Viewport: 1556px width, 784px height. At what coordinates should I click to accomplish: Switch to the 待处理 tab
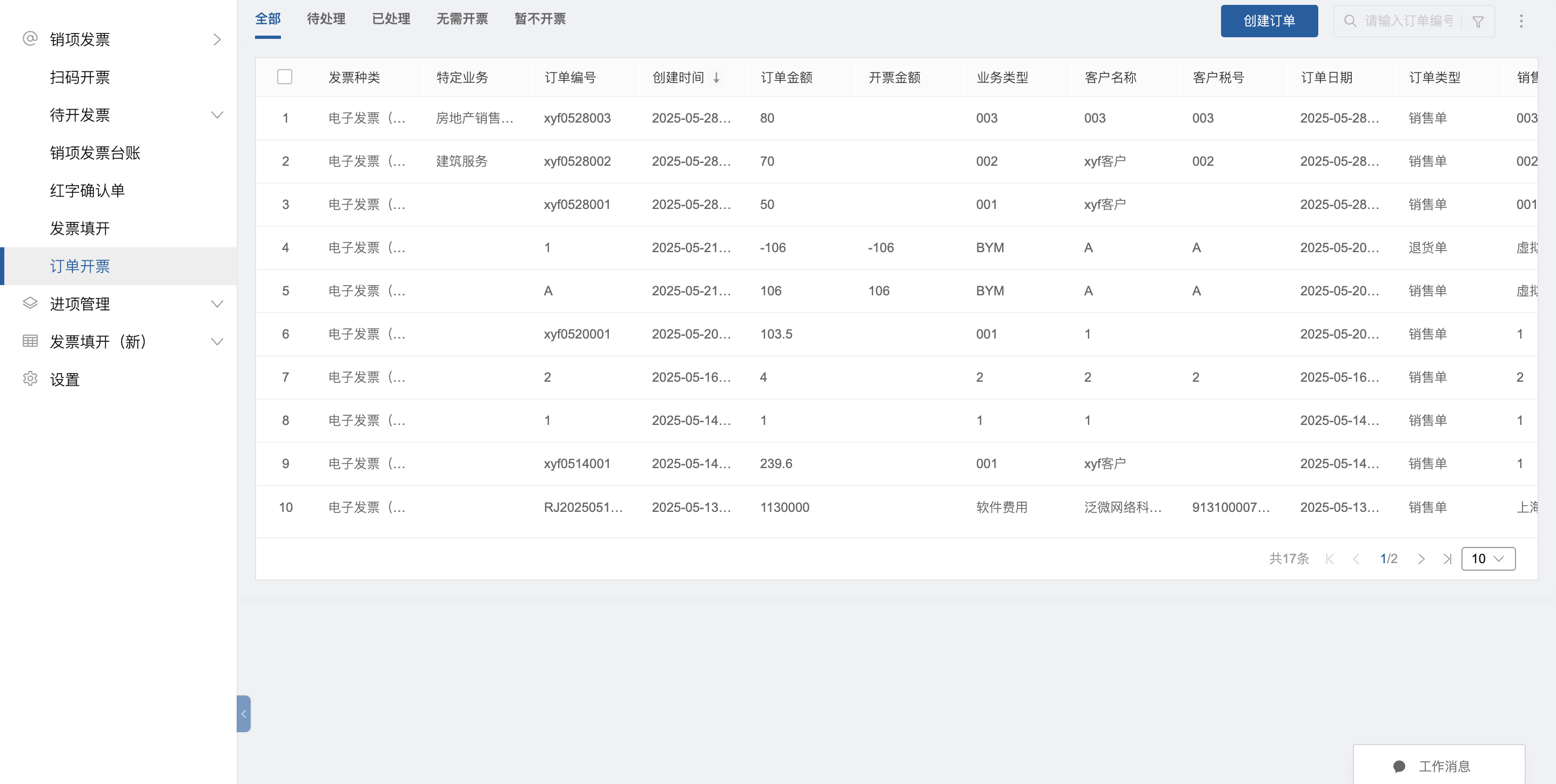point(326,19)
